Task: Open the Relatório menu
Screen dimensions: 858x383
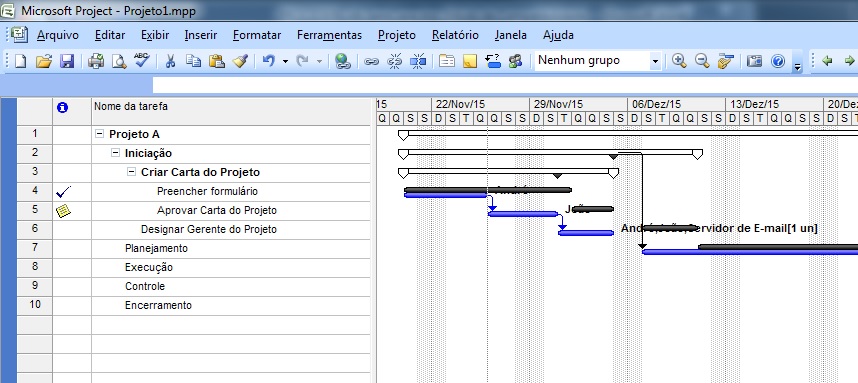Action: (x=455, y=35)
